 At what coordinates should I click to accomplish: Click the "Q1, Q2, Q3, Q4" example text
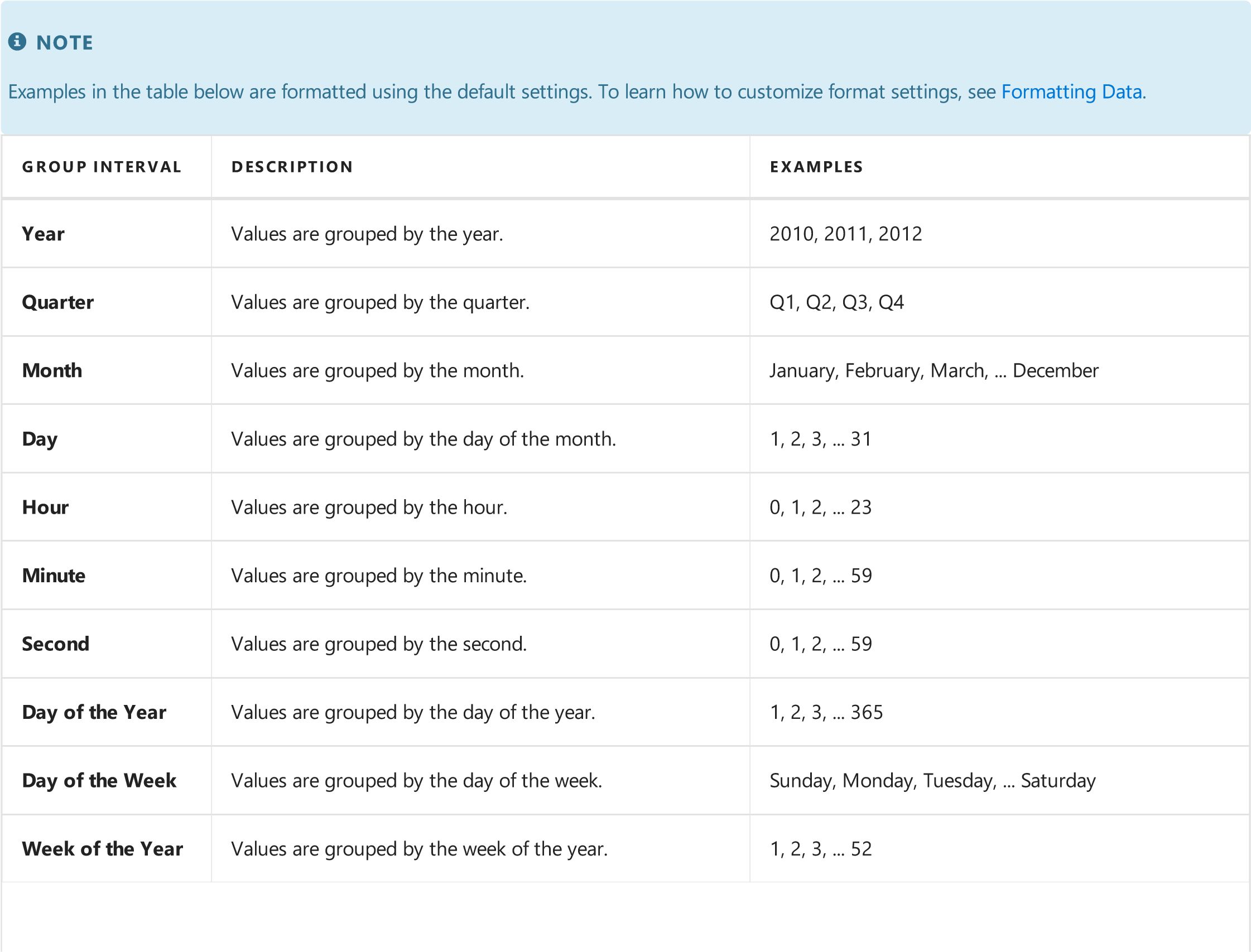pos(836,303)
